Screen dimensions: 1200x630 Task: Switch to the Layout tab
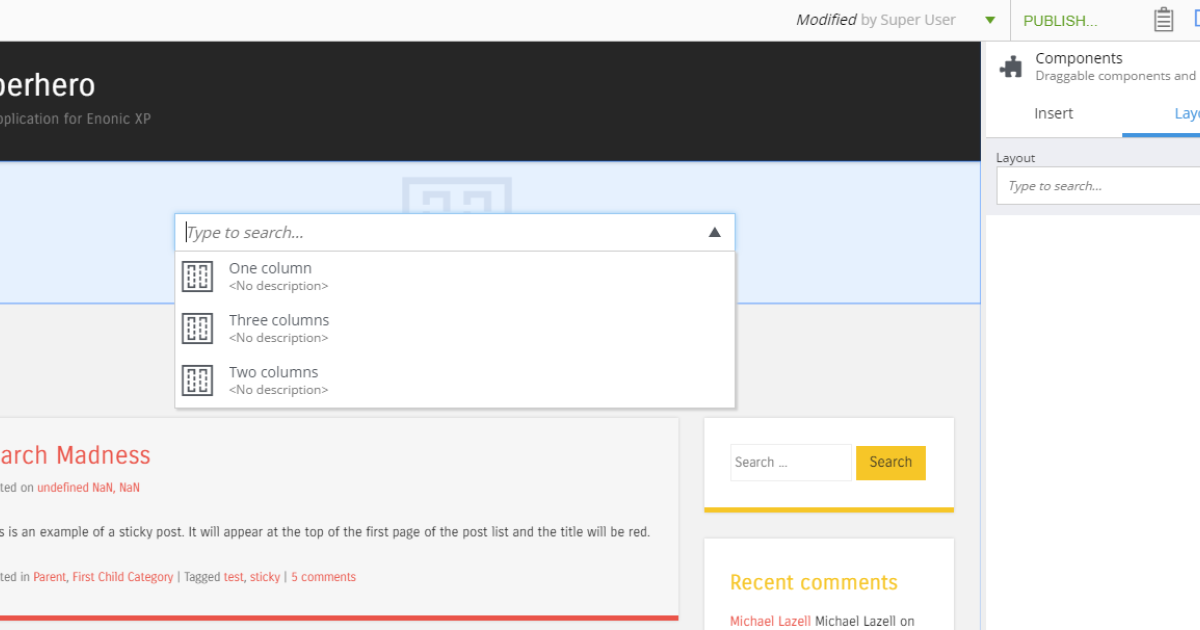(1186, 113)
